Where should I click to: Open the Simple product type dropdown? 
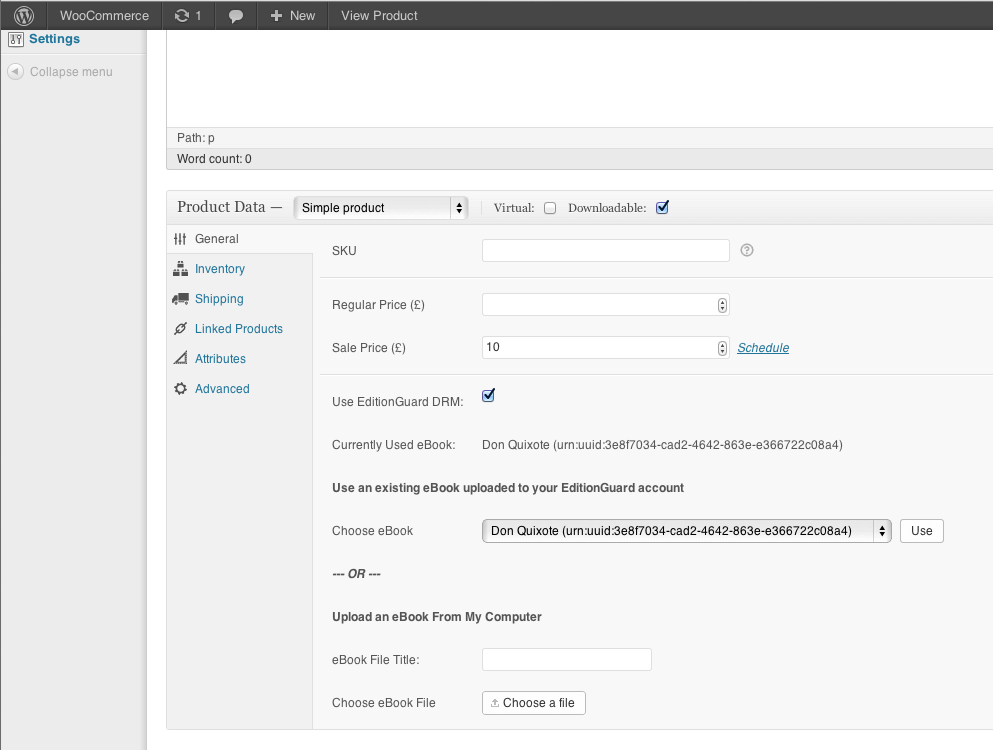pyautogui.click(x=381, y=208)
